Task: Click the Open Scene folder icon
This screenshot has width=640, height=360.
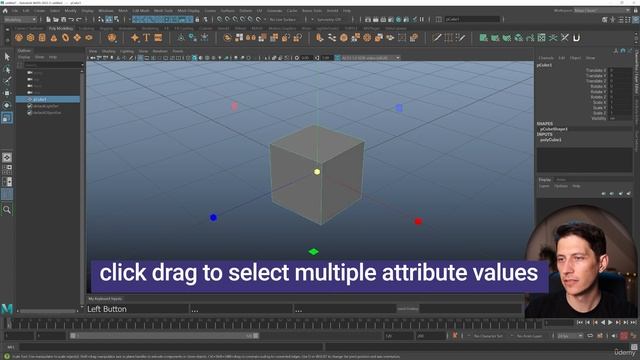Action: (x=56, y=19)
